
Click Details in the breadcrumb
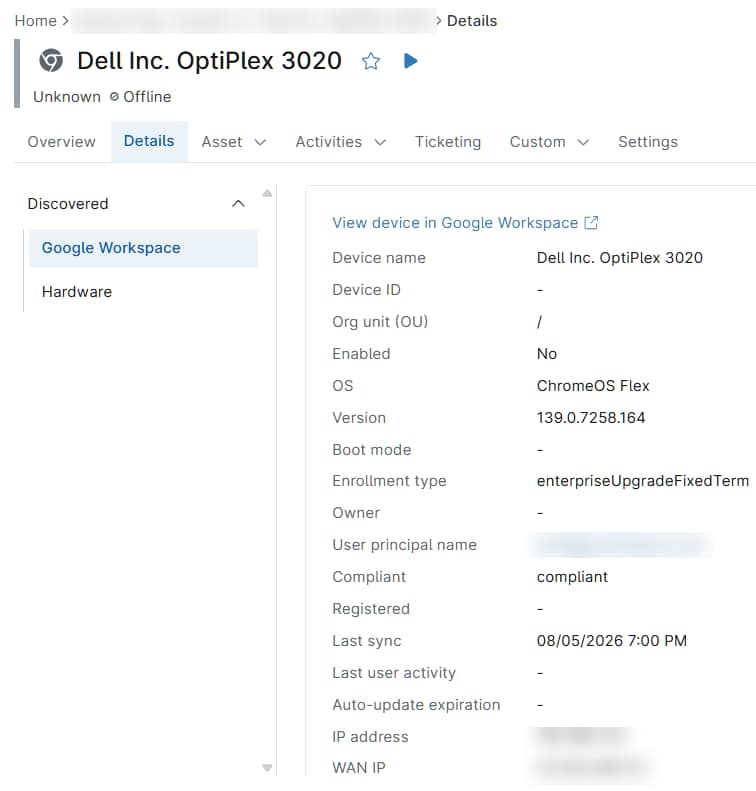click(x=472, y=21)
